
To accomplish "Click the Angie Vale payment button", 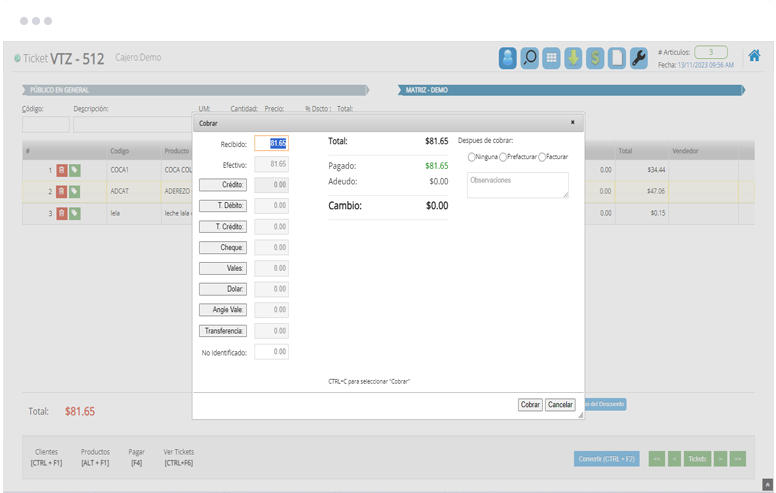I will 223,310.
